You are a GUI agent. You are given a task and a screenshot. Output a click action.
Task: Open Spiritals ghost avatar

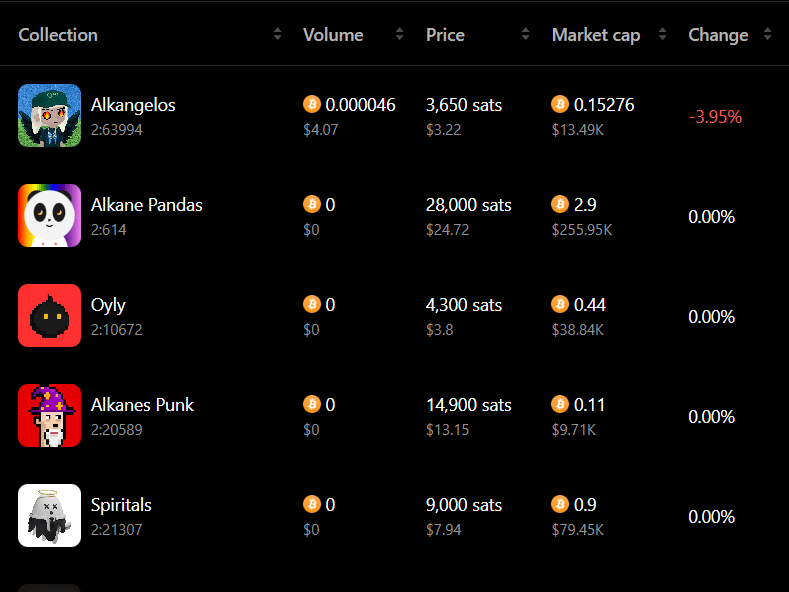[x=49, y=515]
